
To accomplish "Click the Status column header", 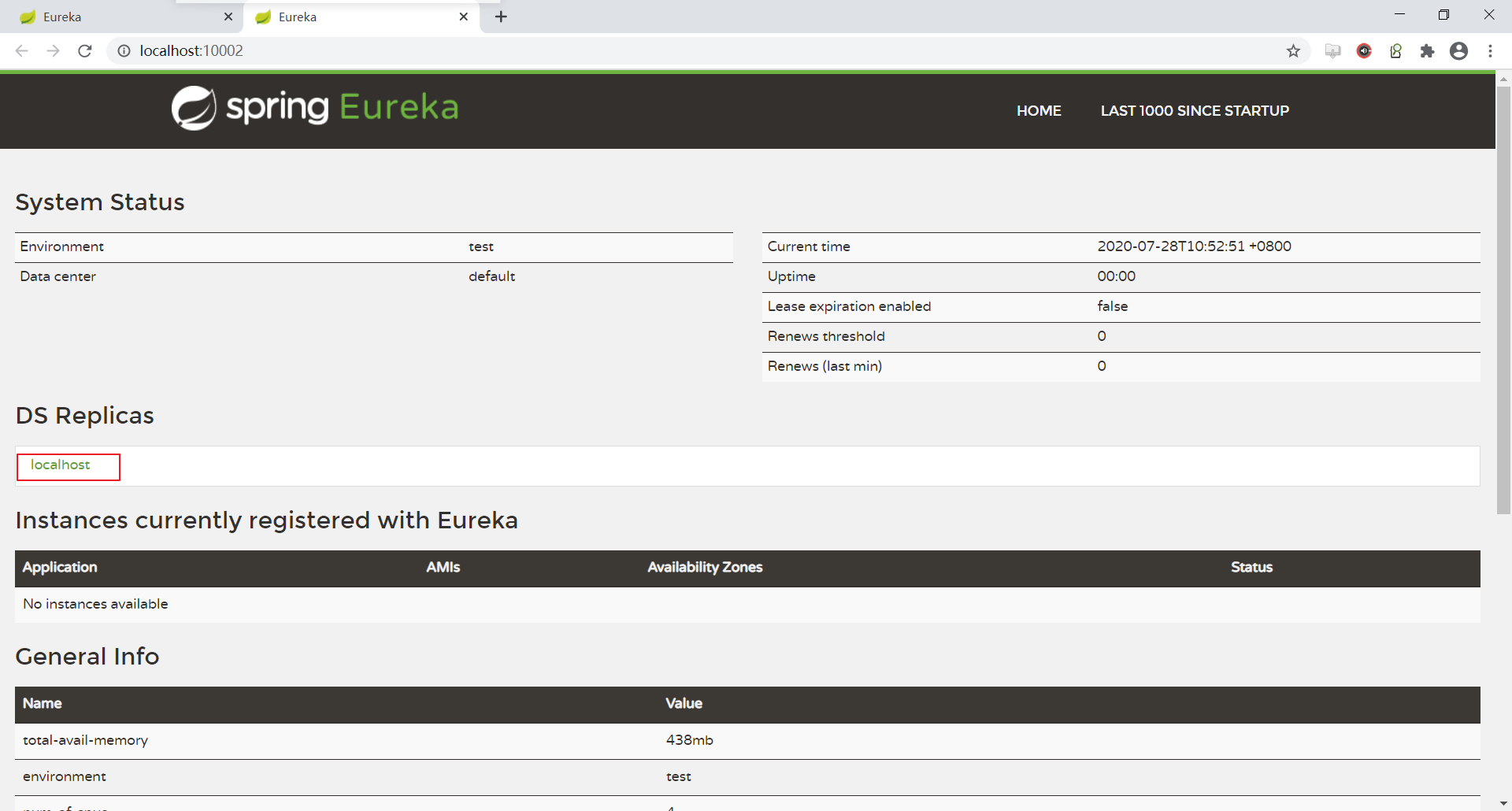I will point(1251,568).
